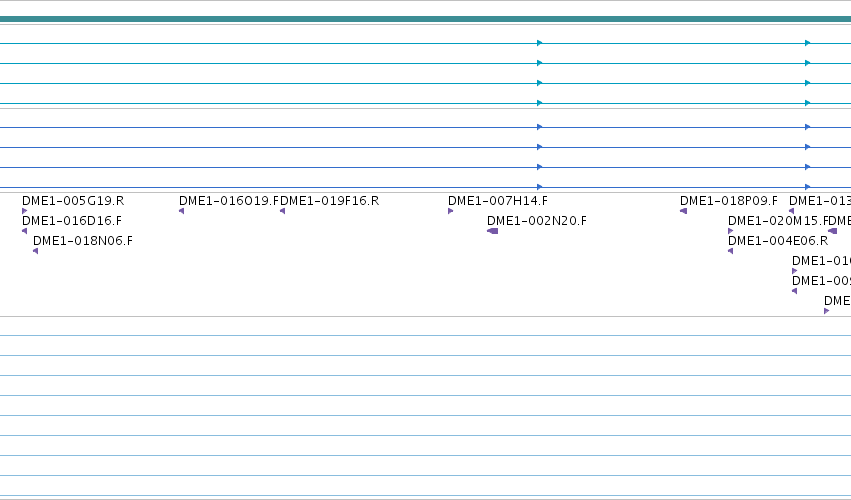The height and width of the screenshot is (500, 851).
Task: Click the purple arrow glyph of DME1-018P09.F
Action: 683,211
